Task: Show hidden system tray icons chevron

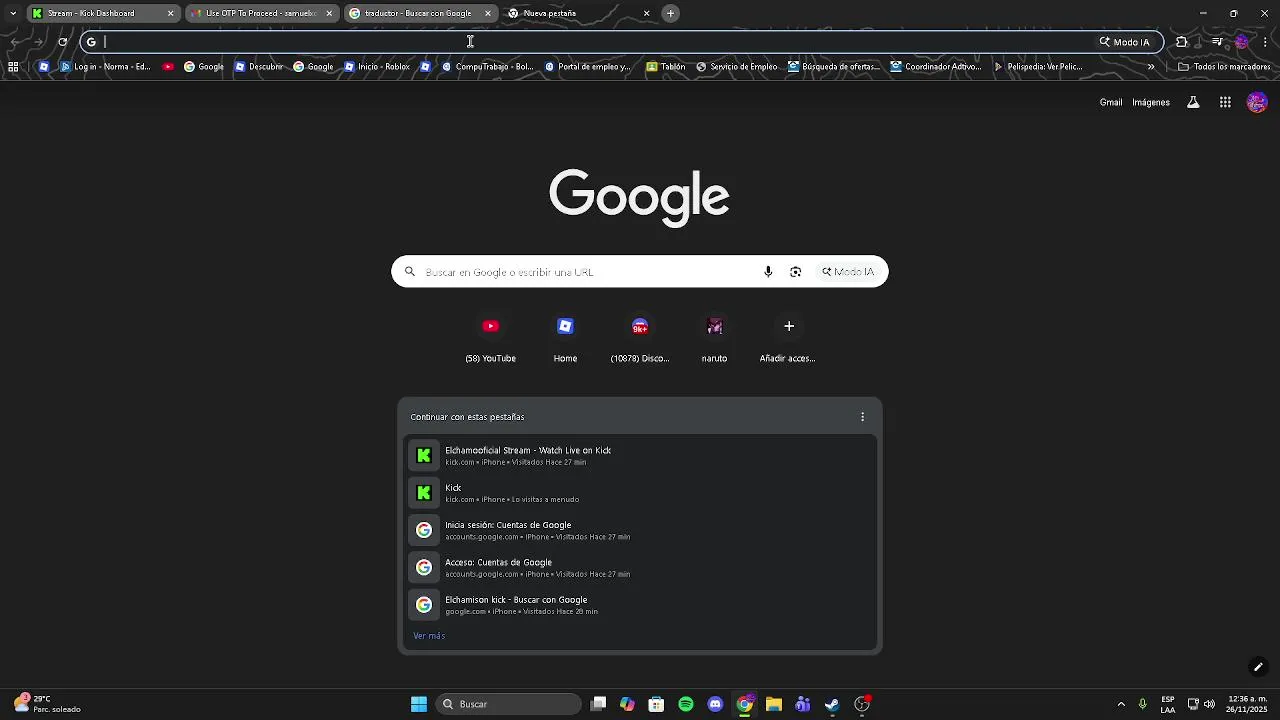Action: point(1121,704)
